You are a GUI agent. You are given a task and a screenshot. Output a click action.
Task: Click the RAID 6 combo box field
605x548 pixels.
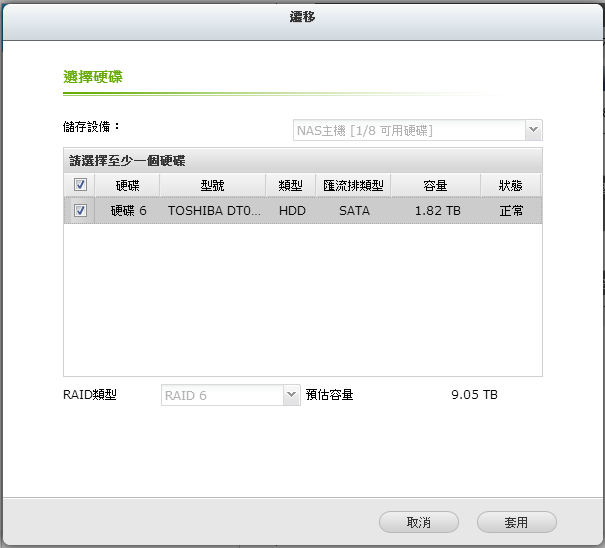[222, 395]
